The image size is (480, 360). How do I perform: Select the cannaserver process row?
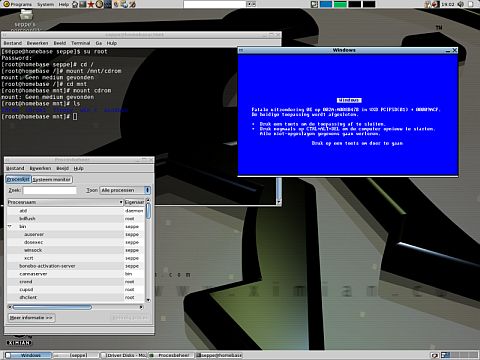click(76, 274)
